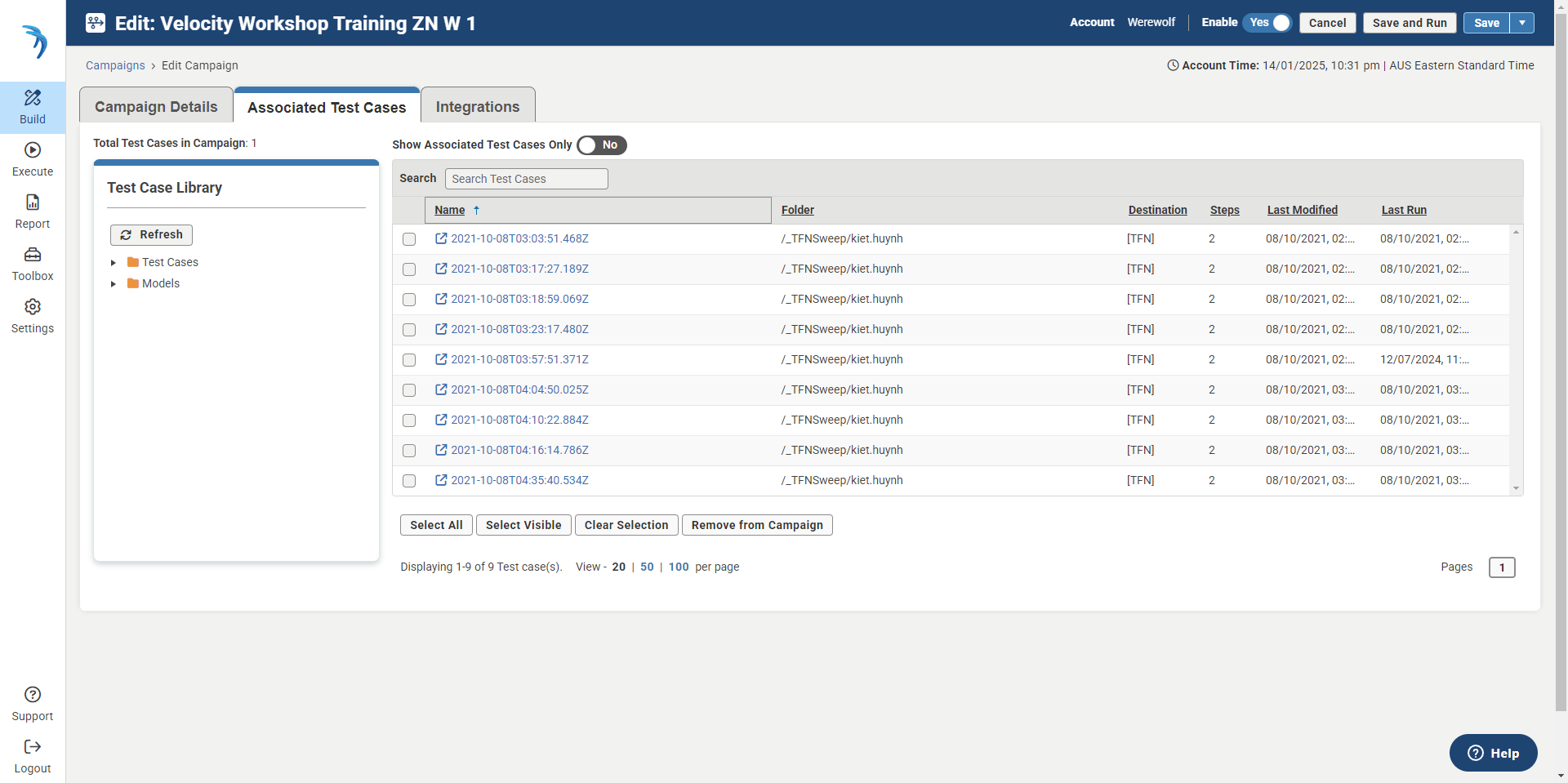Image resolution: width=1568 pixels, height=783 pixels.
Task: Click the Search Test Cases field
Action: (527, 179)
